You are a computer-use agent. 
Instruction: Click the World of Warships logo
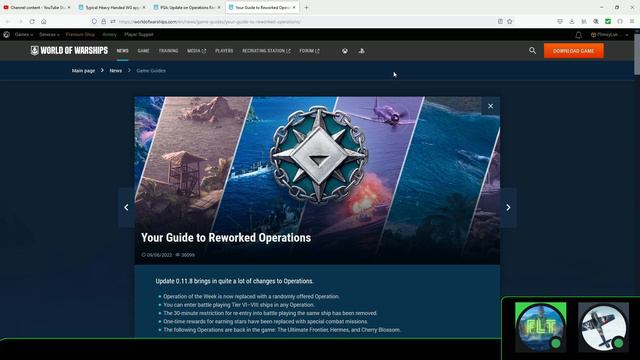69,51
